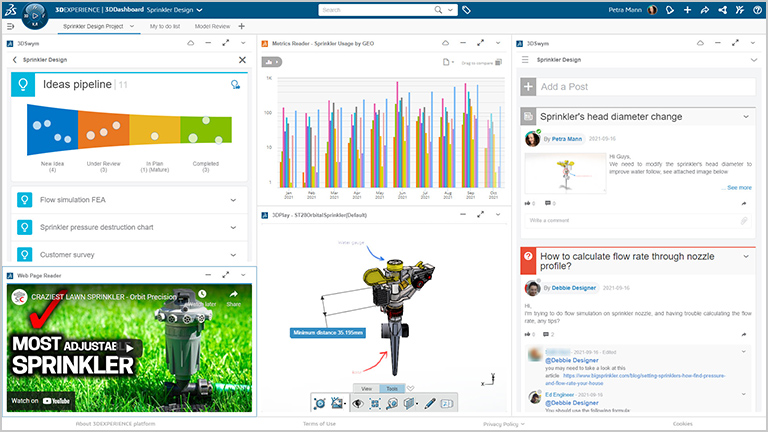Screen dimensions: 768x432
Task: Open the Sprinkler Design dashboard dropdown
Action: point(200,10)
